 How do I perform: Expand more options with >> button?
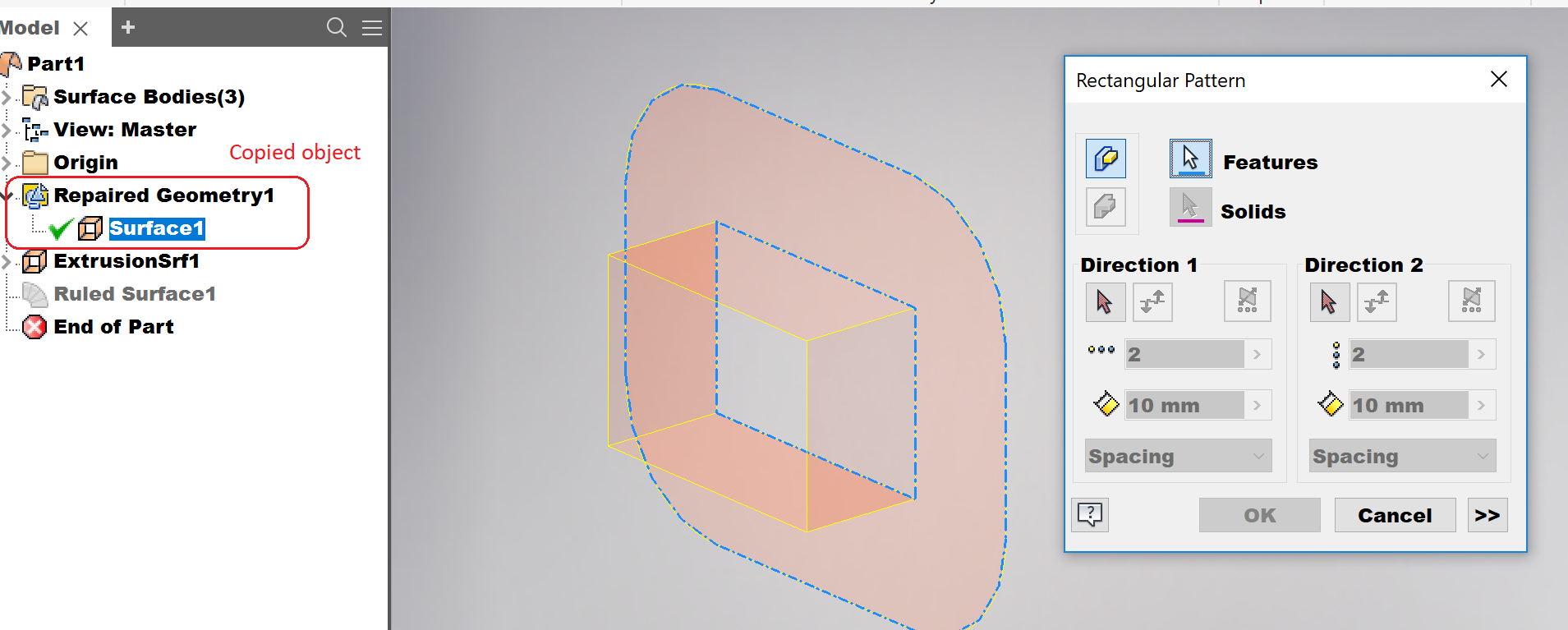pos(1488,515)
